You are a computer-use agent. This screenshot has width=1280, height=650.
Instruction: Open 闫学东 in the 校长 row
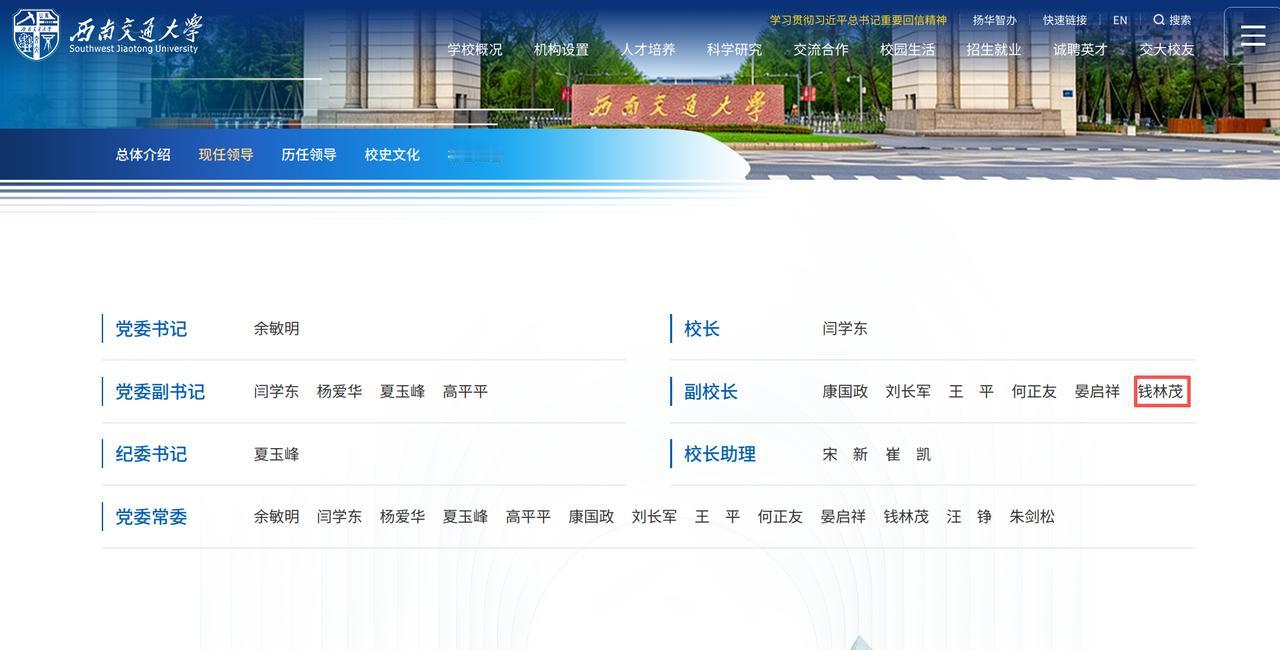pos(845,328)
